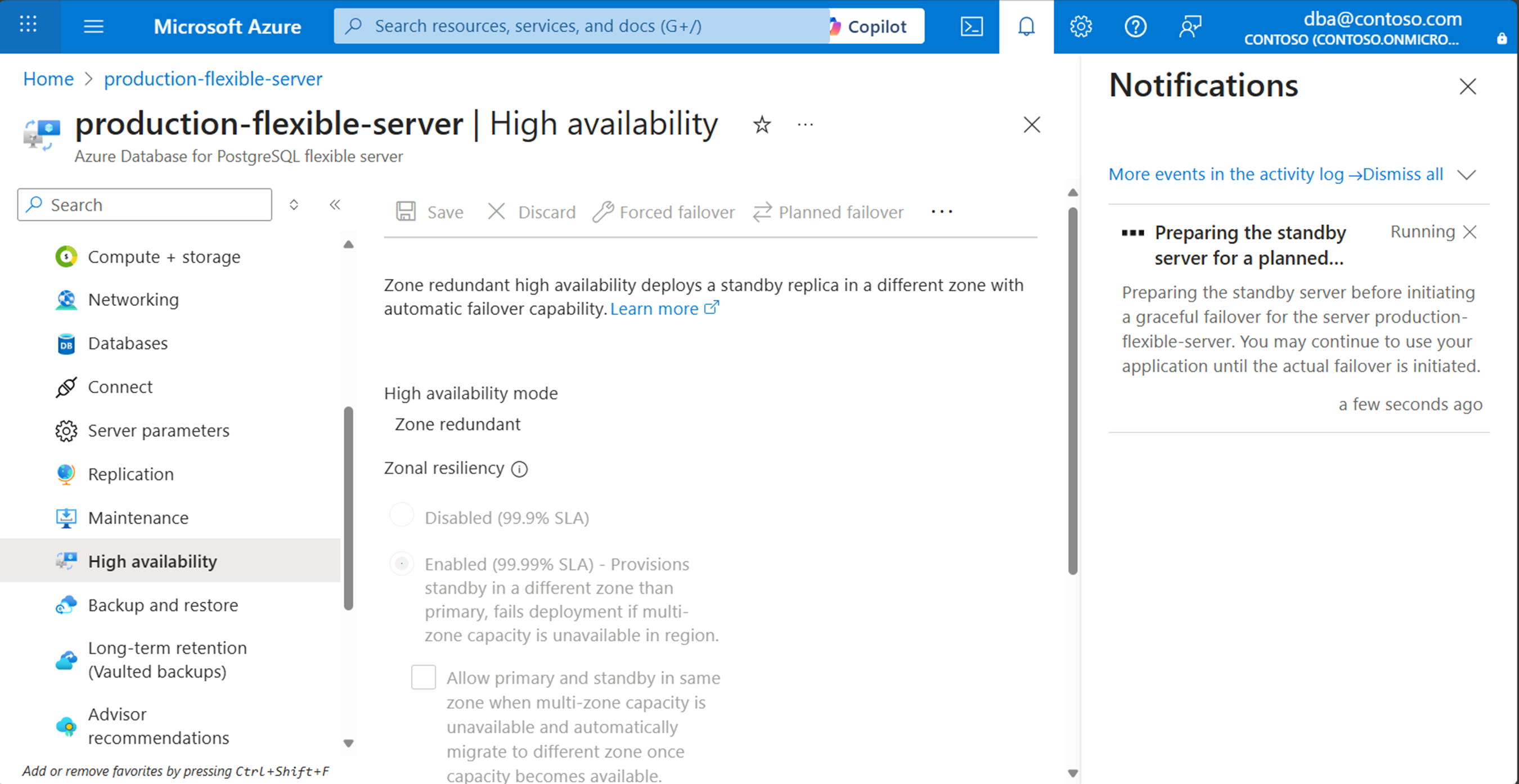Open portal settings gear icon
1519x784 pixels.
(x=1080, y=26)
